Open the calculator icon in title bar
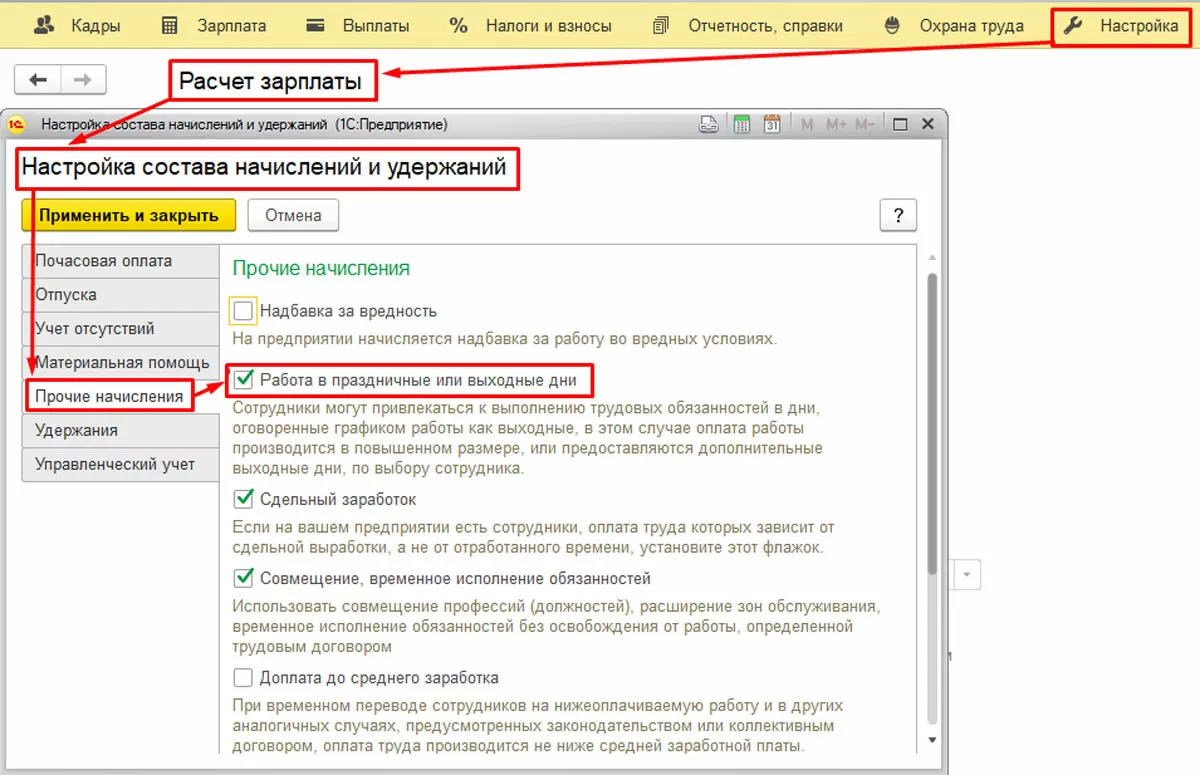1200x775 pixels. (742, 125)
